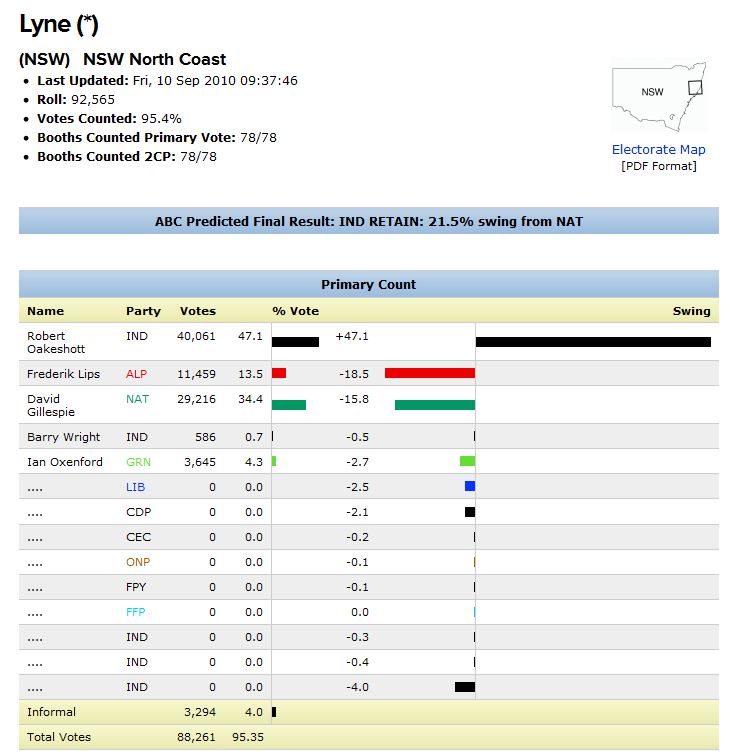Click the % Vote column header
Image resolution: width=732 pixels, height=756 pixels.
[295, 311]
